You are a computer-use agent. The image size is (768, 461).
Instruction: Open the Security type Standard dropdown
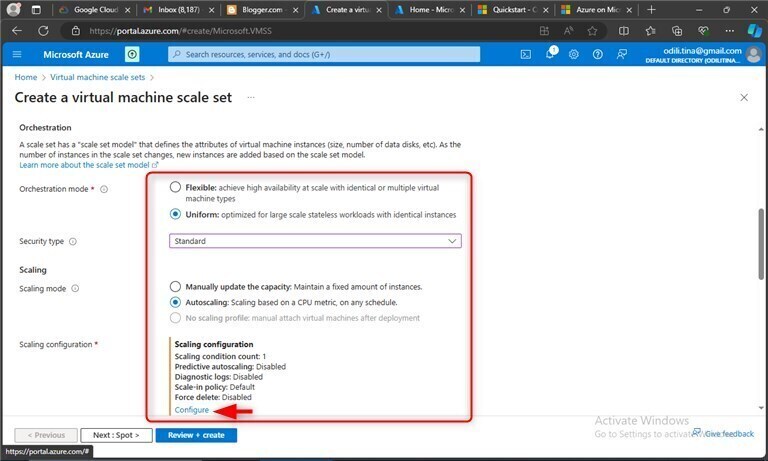315,241
